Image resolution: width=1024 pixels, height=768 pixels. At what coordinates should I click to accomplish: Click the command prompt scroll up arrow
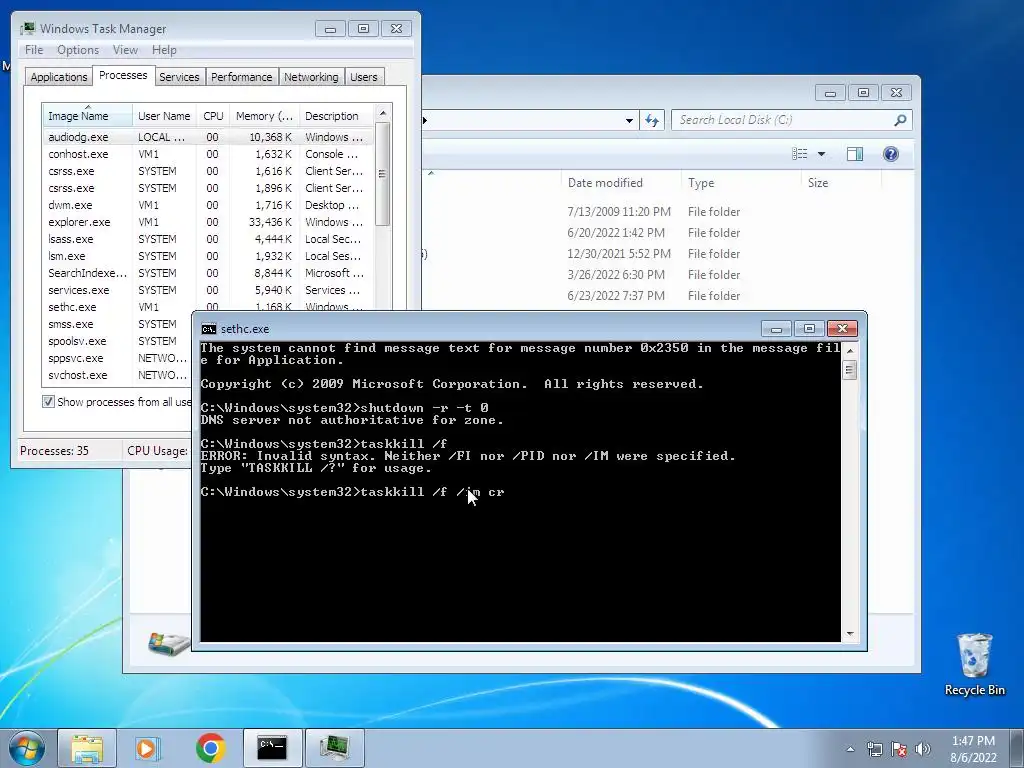[x=850, y=351]
